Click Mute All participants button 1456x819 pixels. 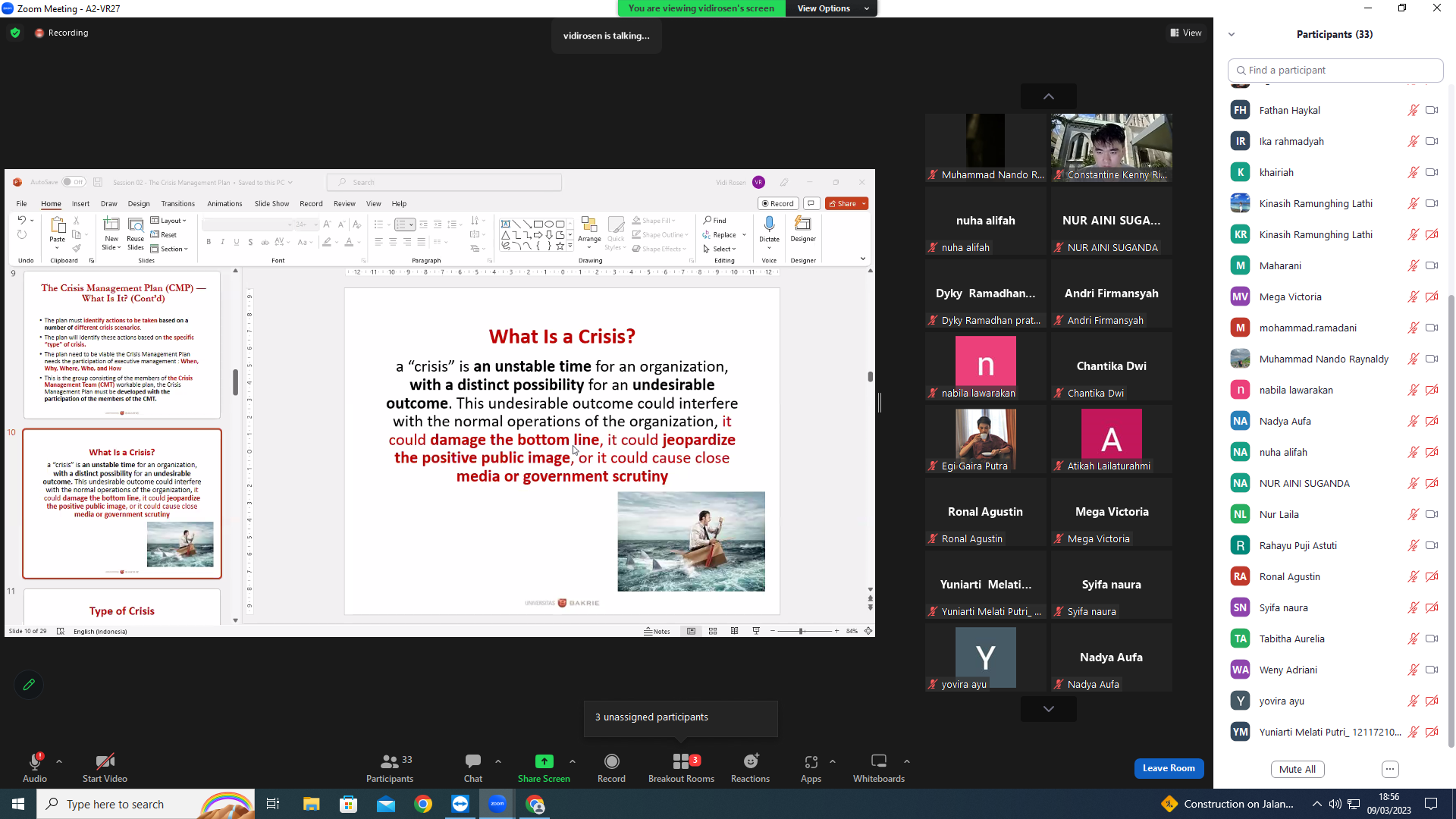pos(1298,769)
